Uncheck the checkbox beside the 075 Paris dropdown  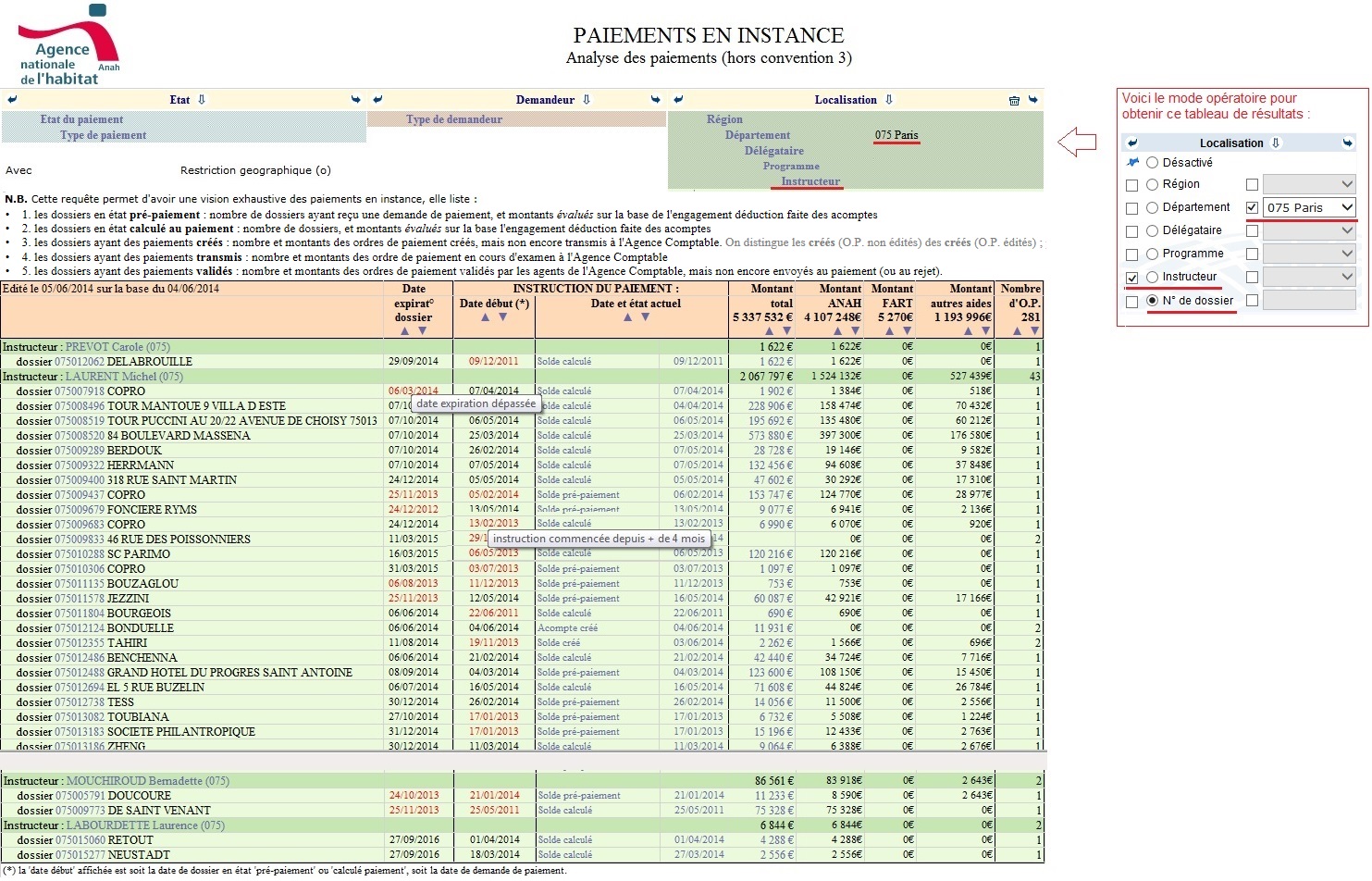(1252, 208)
